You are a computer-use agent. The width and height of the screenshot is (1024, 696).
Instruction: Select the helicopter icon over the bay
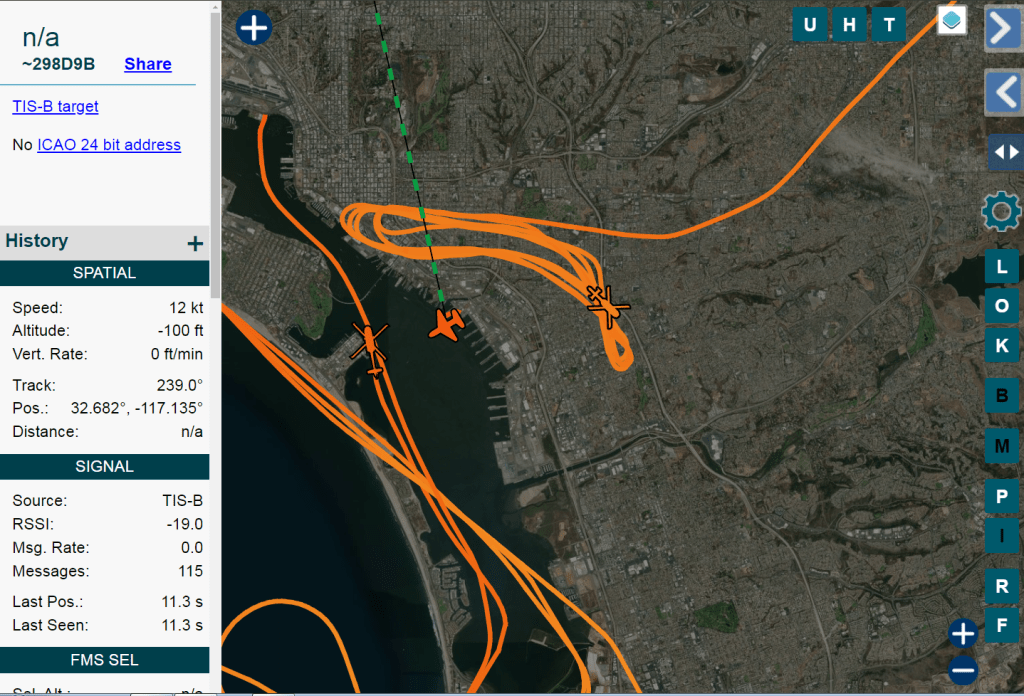pyautogui.click(x=371, y=345)
